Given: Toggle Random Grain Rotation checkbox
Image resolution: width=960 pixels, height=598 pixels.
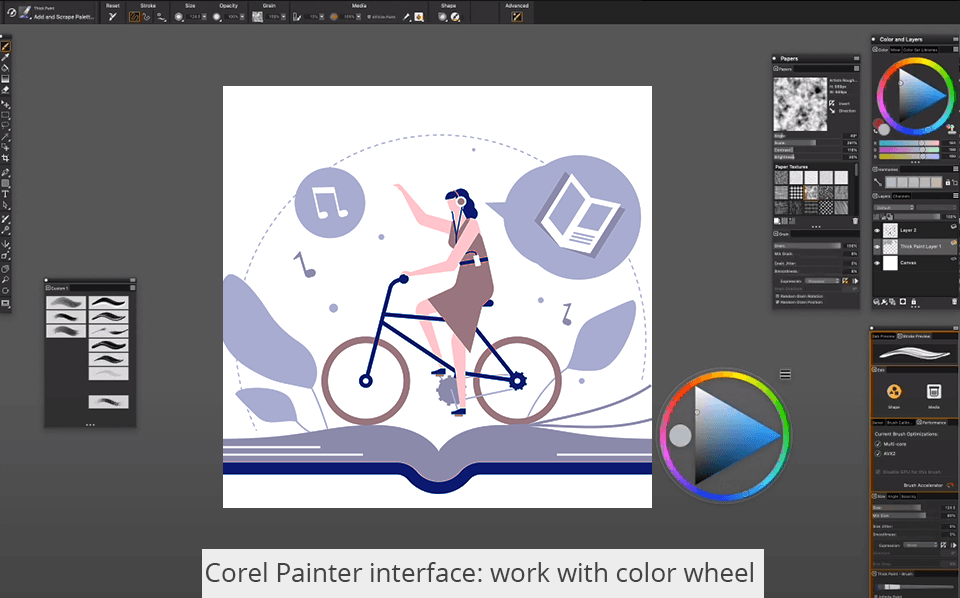Looking at the screenshot, I should click(778, 296).
